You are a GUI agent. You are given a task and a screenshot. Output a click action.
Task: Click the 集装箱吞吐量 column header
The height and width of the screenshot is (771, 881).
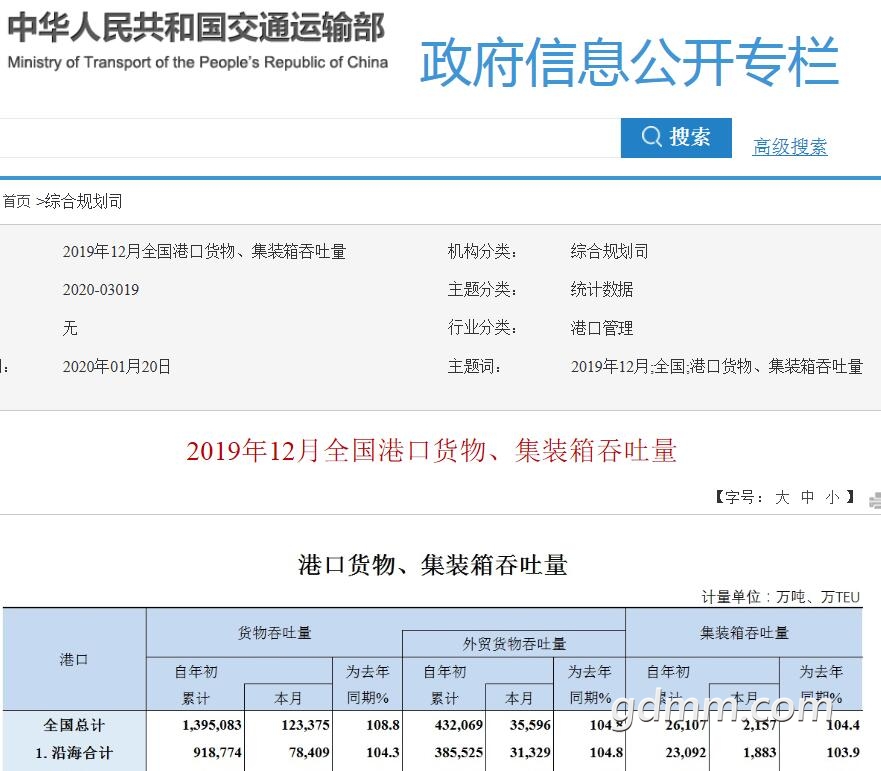click(744, 633)
